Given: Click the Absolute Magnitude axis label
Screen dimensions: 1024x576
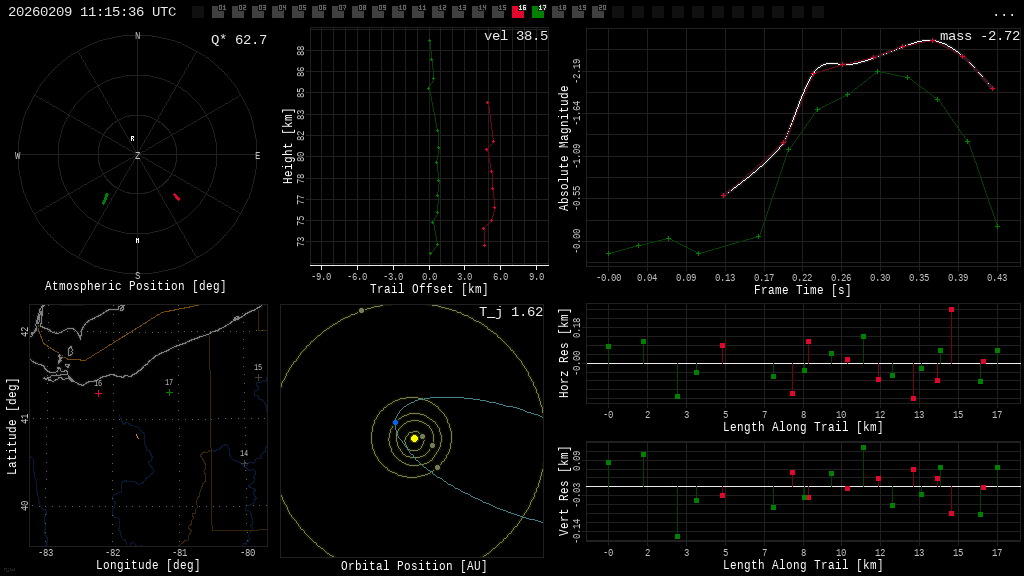Looking at the screenshot, I should [564, 148].
